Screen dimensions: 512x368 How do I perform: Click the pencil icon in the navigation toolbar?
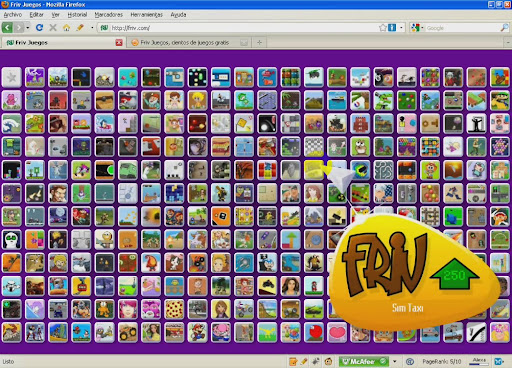(80, 28)
